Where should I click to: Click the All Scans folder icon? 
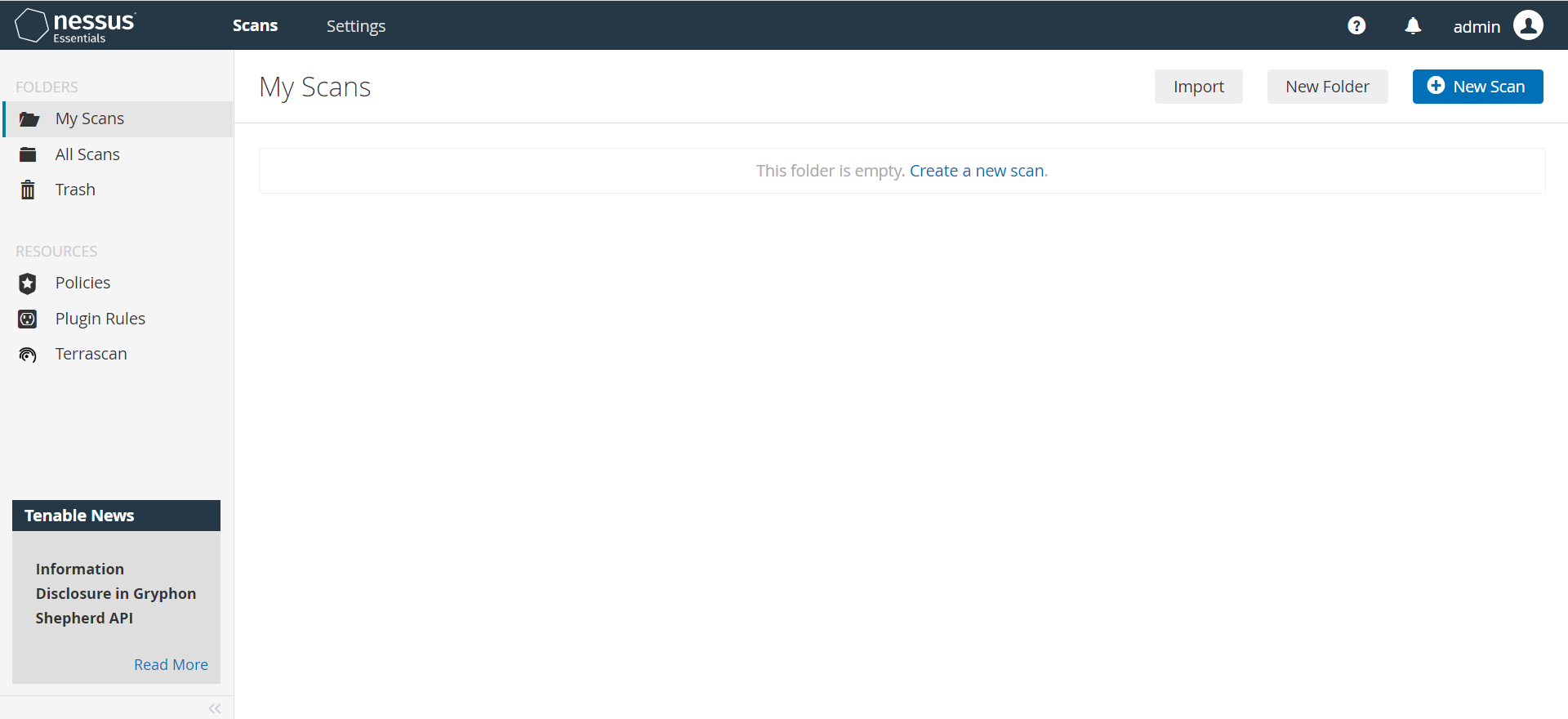click(28, 154)
